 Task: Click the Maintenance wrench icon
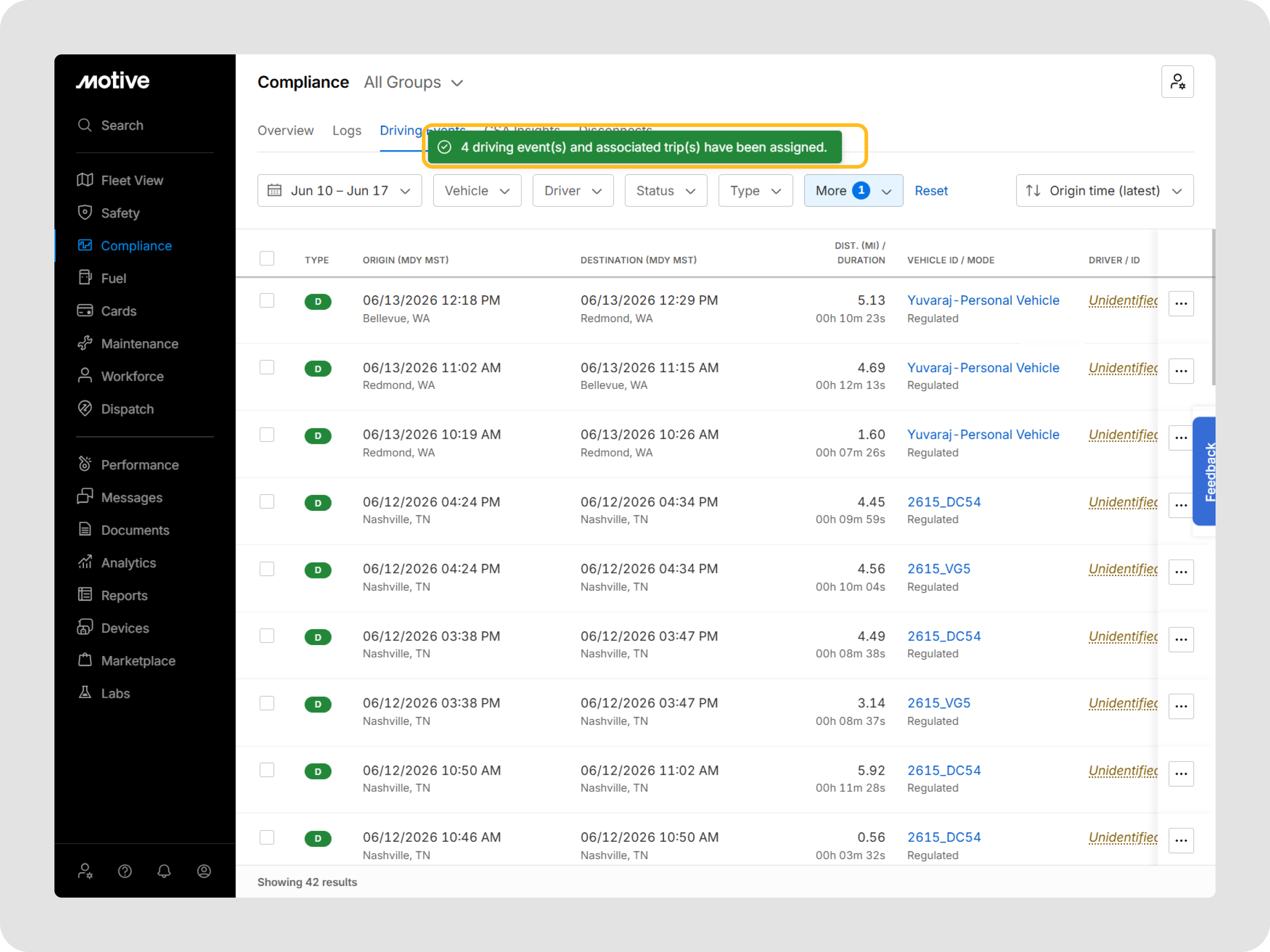[85, 343]
